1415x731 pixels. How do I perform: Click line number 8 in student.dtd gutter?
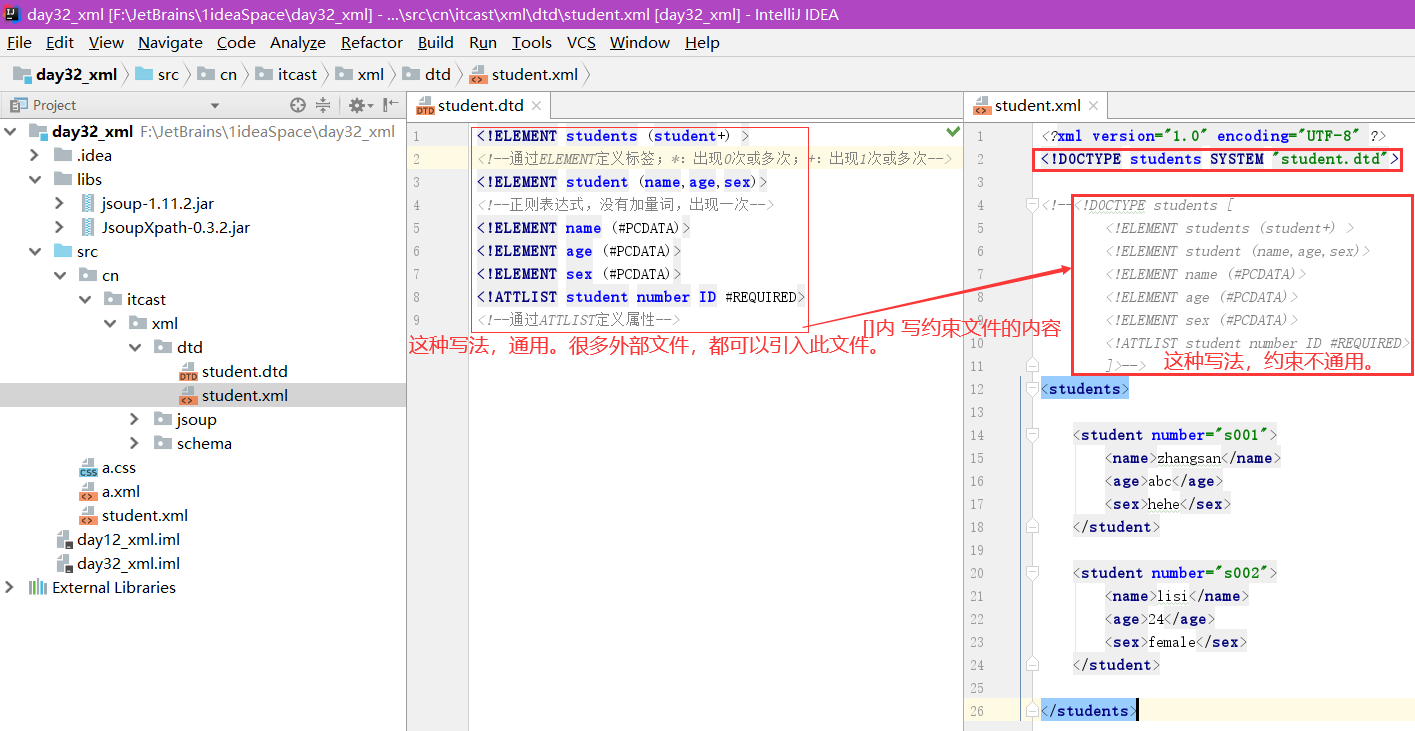point(415,297)
